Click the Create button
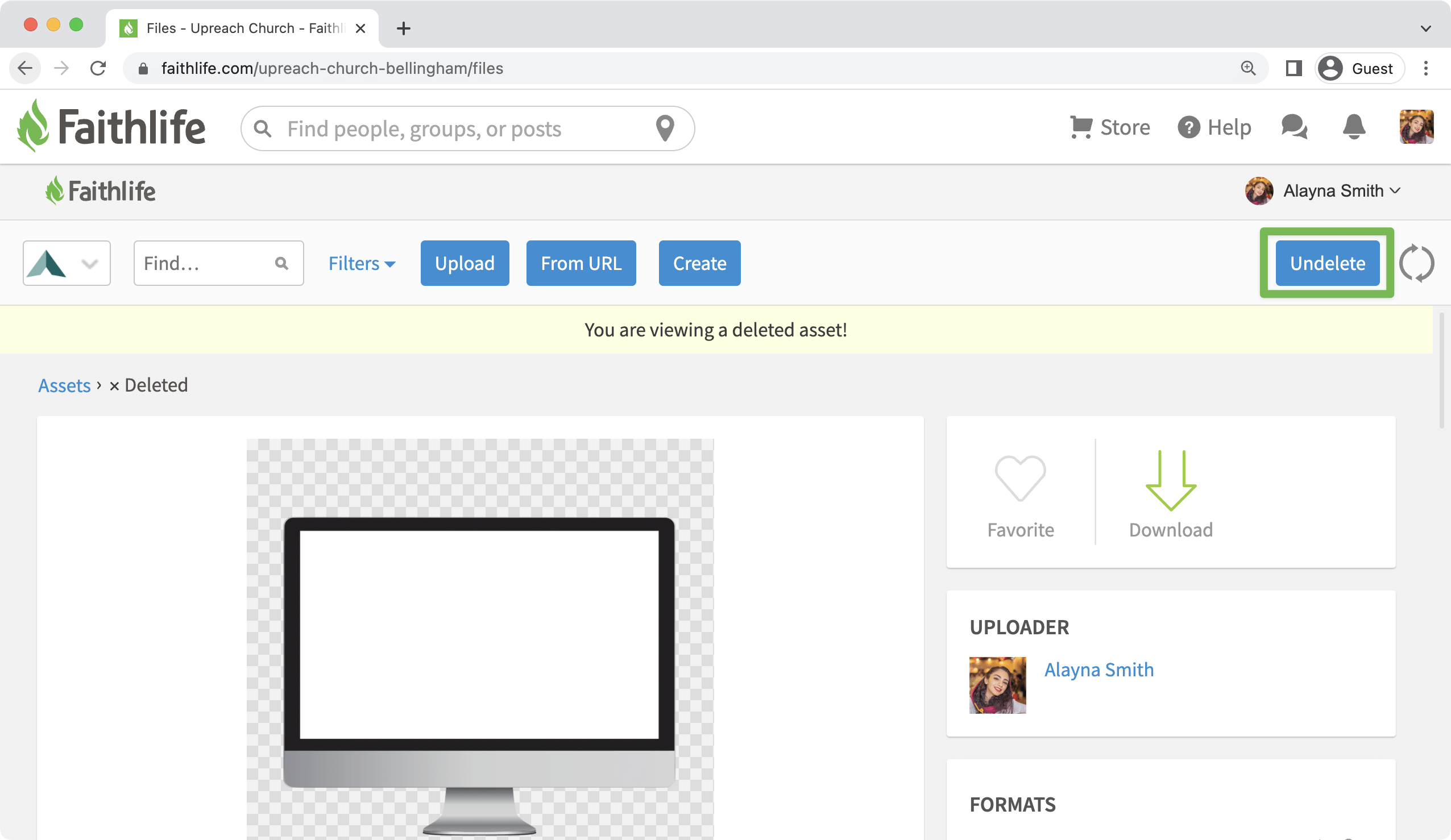The width and height of the screenshot is (1451, 840). click(x=699, y=263)
